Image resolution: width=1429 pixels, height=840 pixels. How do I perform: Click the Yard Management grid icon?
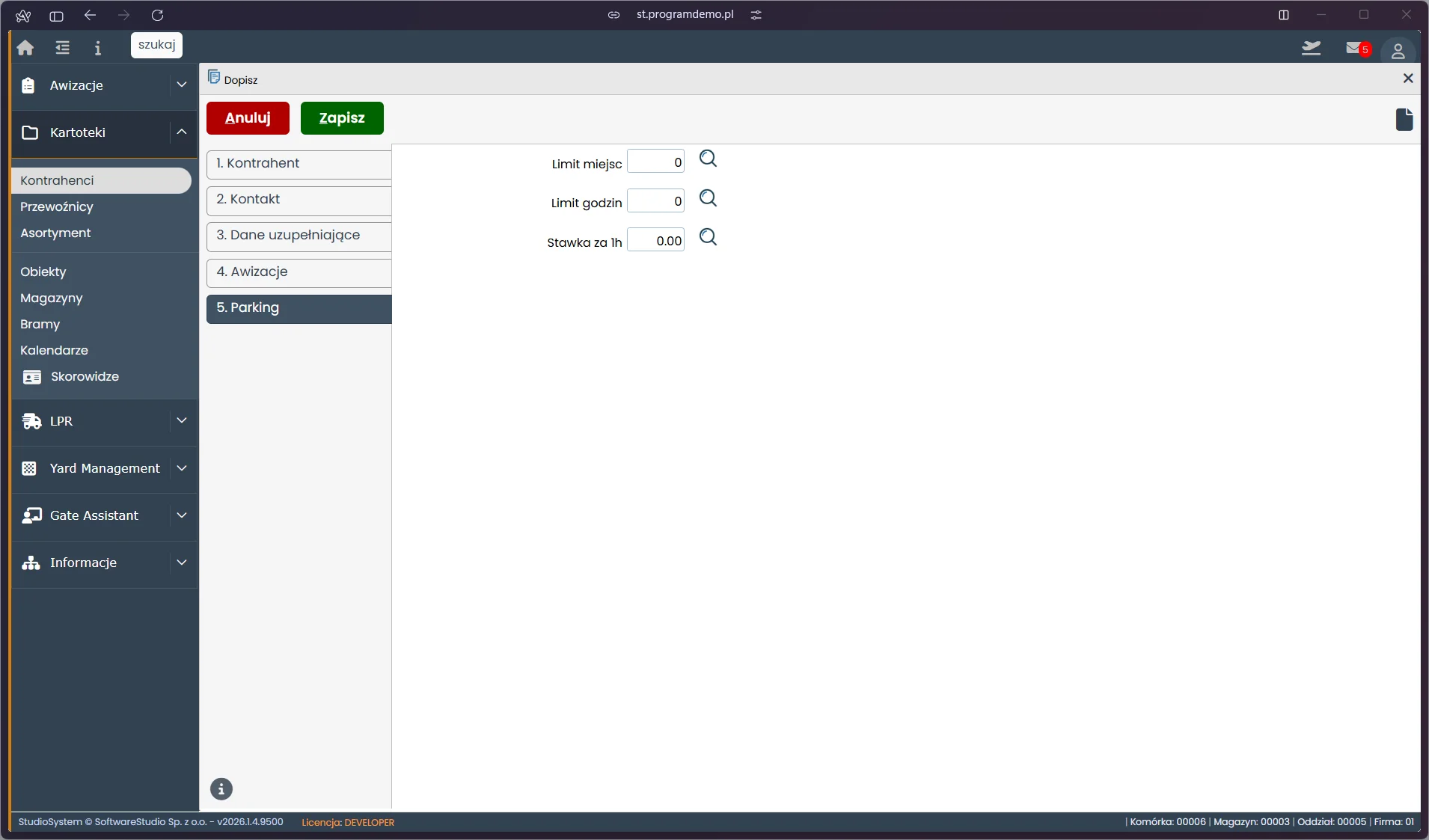(x=29, y=468)
